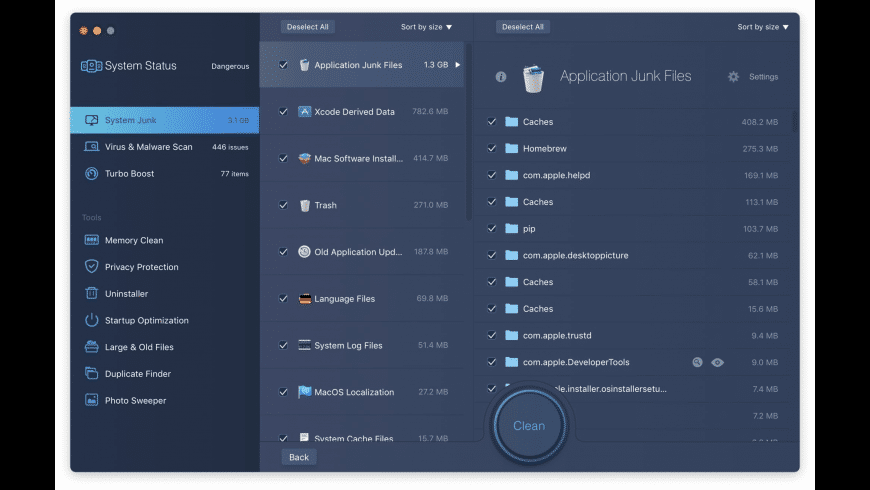Open Virus & Malware Scan section
This screenshot has width=870, height=490.
[165, 147]
